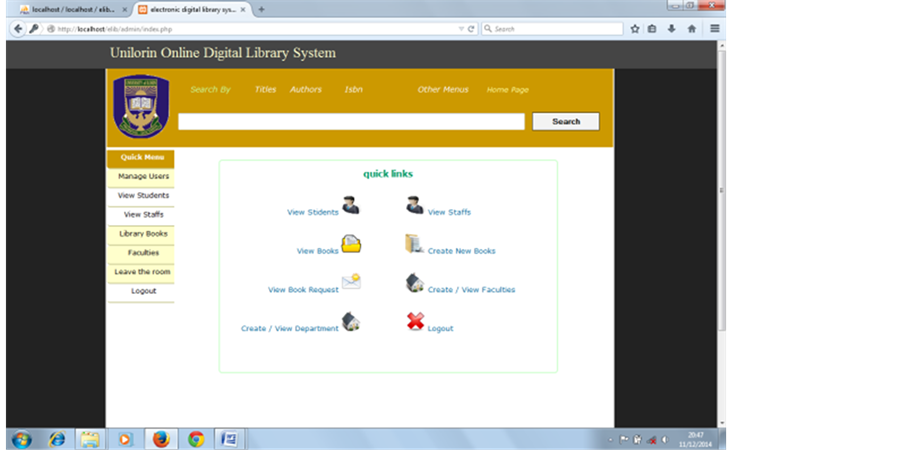Screen dimensions: 903x450
Task: Open the Firefox hamburger menu
Action: pyautogui.click(x=715, y=29)
